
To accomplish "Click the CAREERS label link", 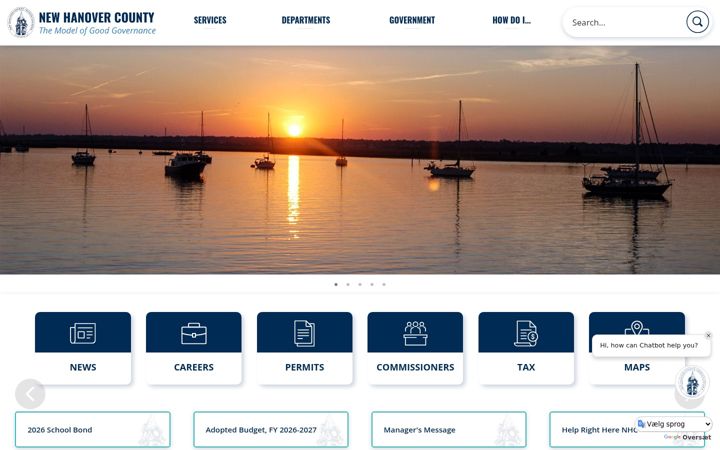I will coord(194,367).
